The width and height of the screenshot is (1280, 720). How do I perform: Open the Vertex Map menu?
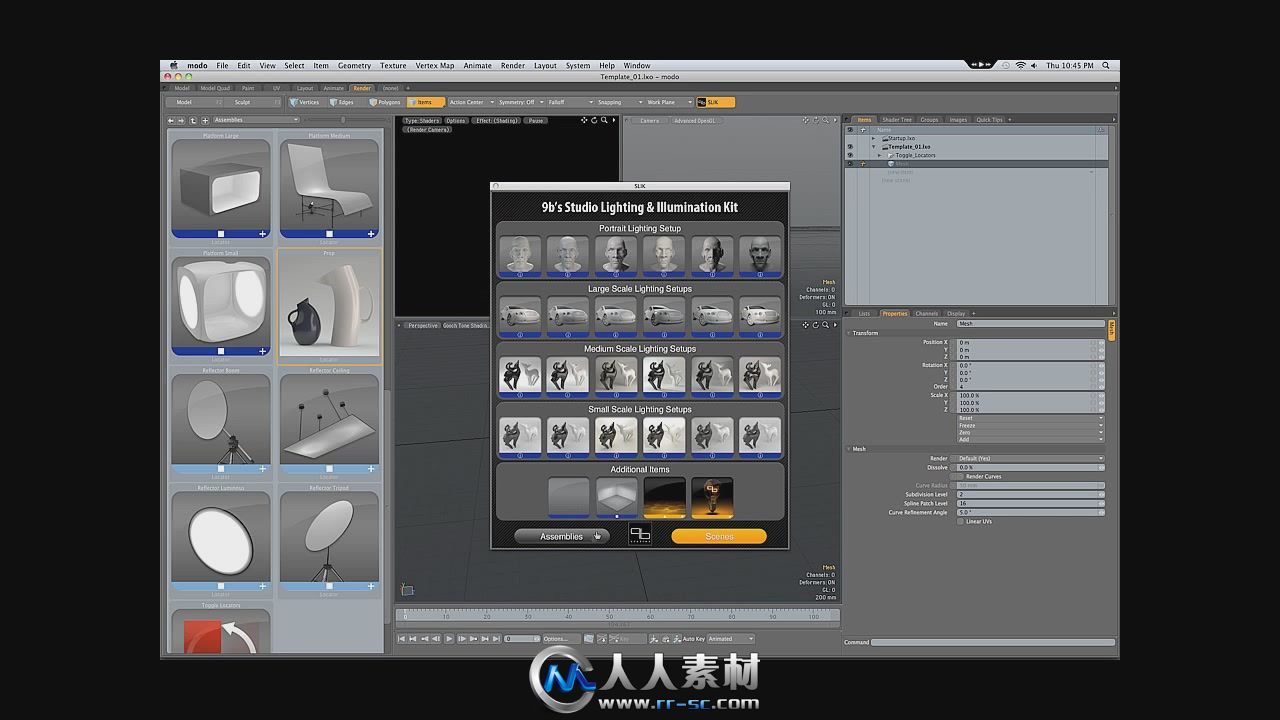pos(435,65)
